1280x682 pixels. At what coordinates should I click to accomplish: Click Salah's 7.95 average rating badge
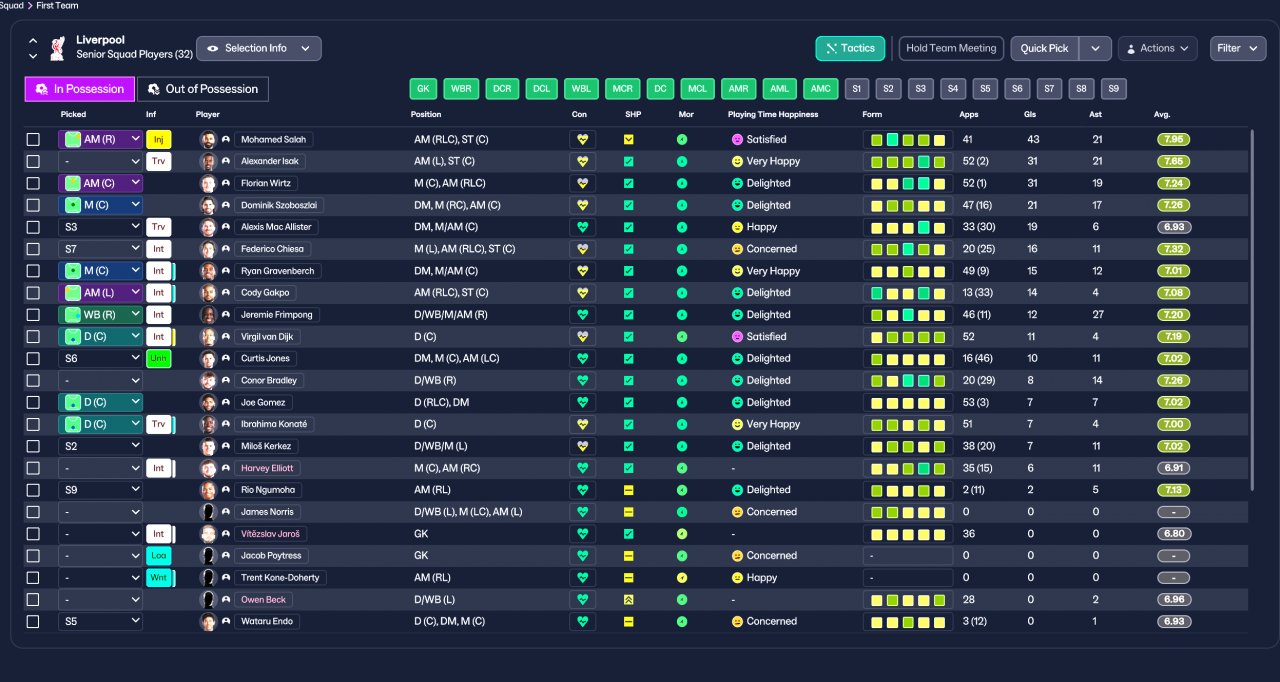click(x=1173, y=140)
